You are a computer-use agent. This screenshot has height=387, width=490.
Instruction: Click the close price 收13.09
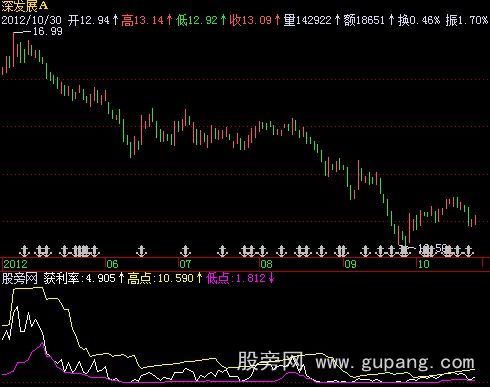(x=251, y=20)
